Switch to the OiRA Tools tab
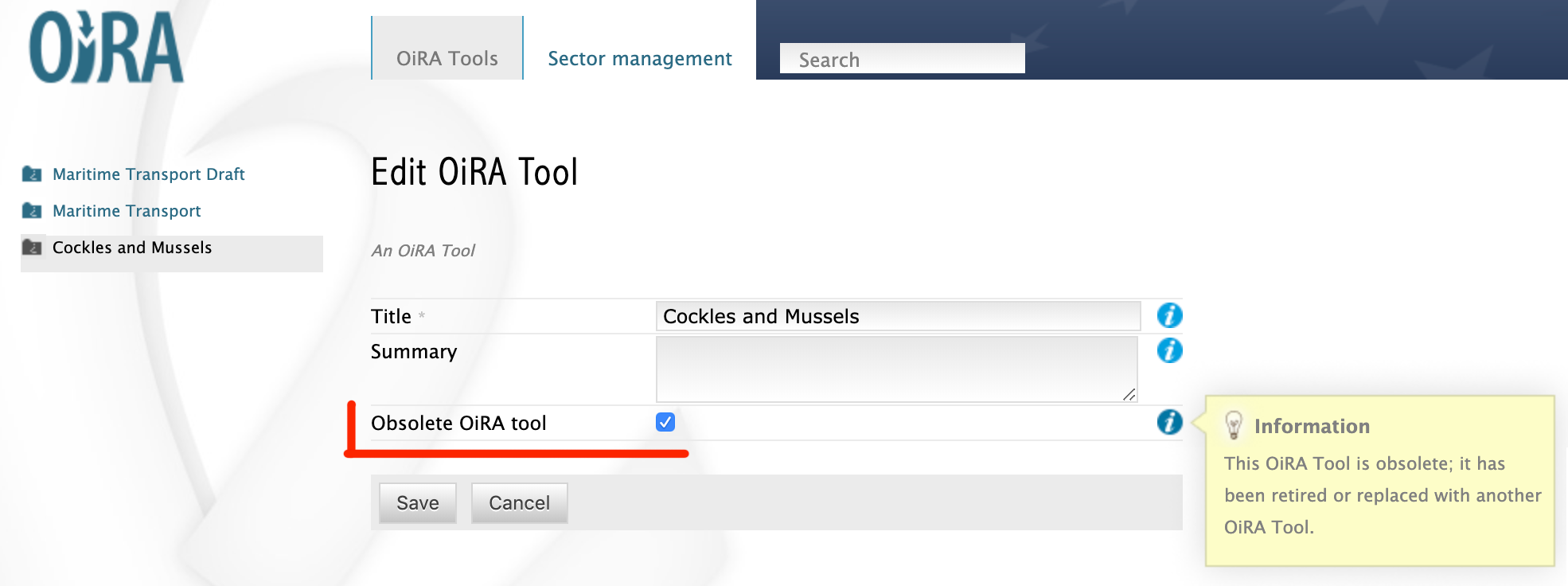 [x=447, y=58]
